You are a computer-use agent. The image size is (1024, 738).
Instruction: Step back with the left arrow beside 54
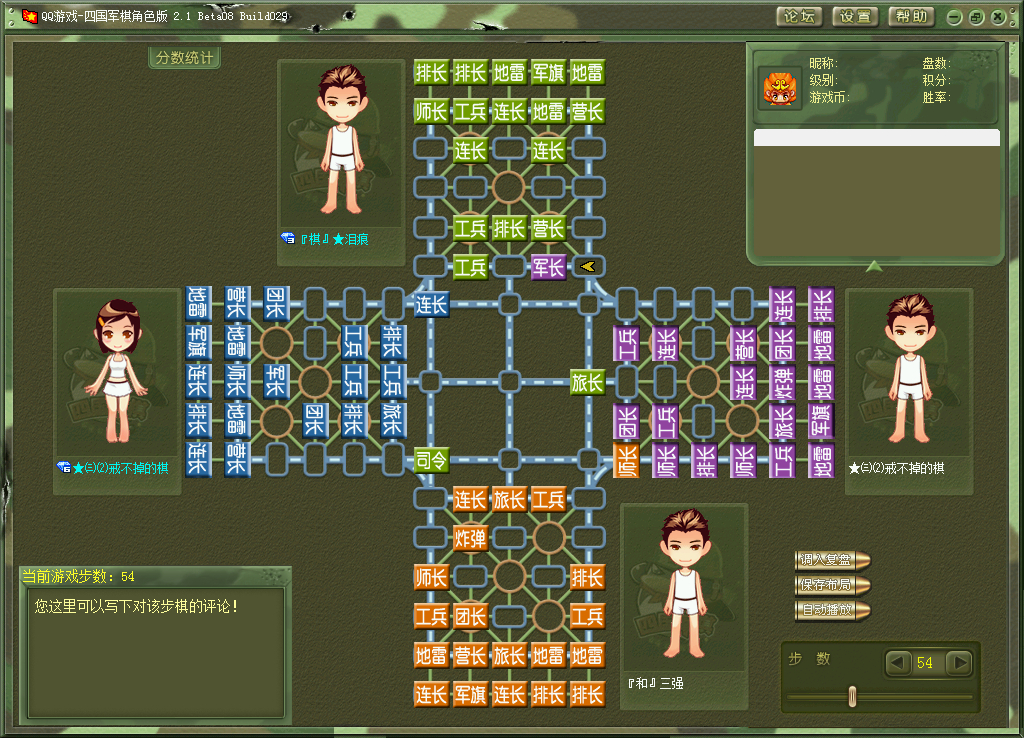pyautogui.click(x=898, y=663)
